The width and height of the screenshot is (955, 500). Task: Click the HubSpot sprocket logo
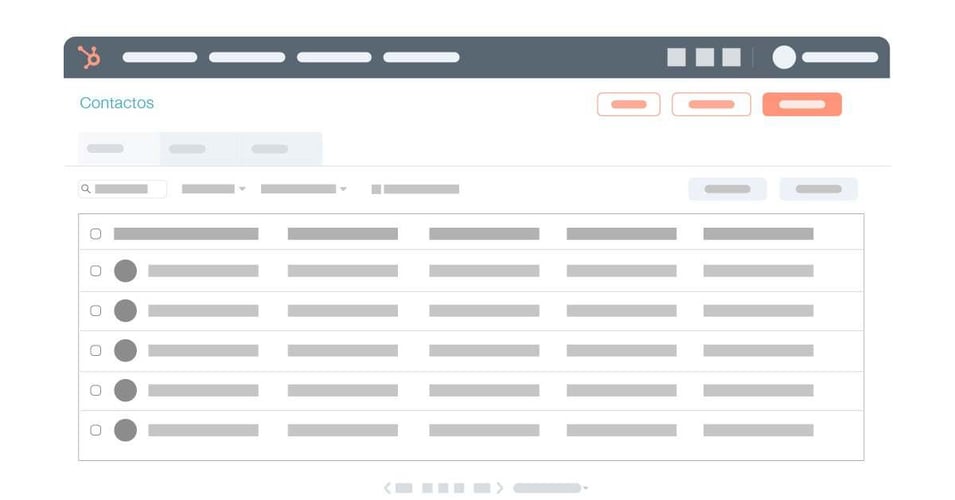click(89, 58)
